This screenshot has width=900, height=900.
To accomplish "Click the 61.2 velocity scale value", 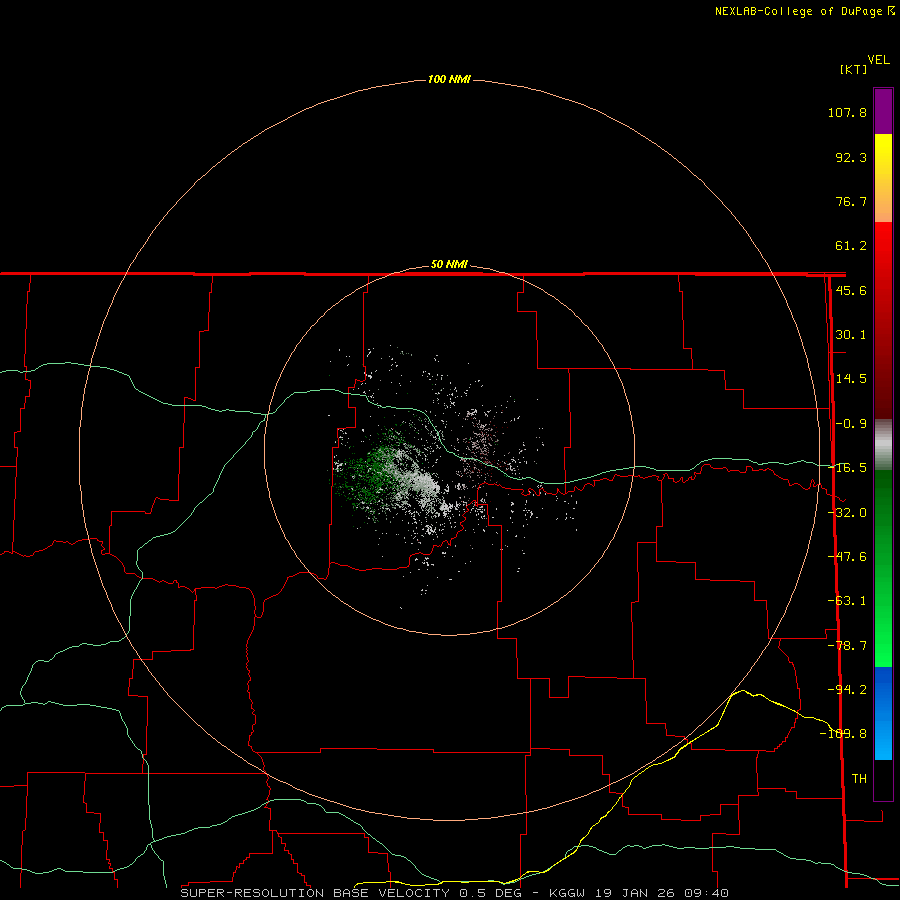I will (x=851, y=246).
